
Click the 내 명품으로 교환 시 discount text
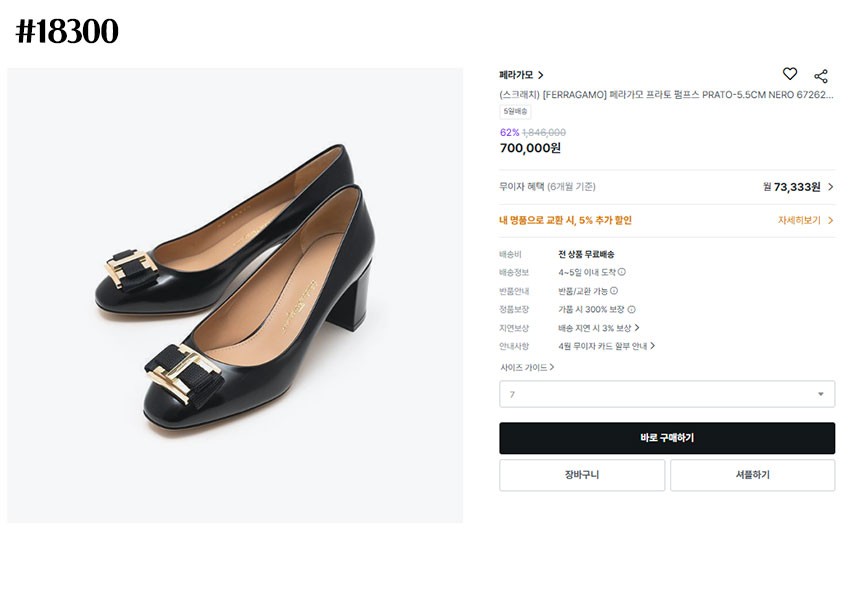(565, 220)
